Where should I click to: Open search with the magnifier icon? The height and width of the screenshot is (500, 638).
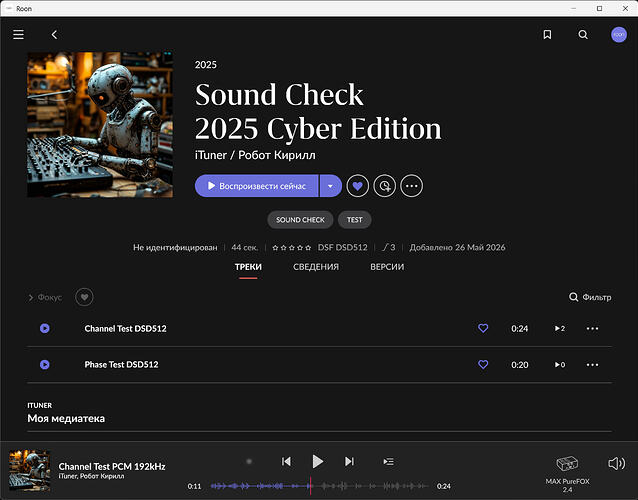tap(583, 35)
